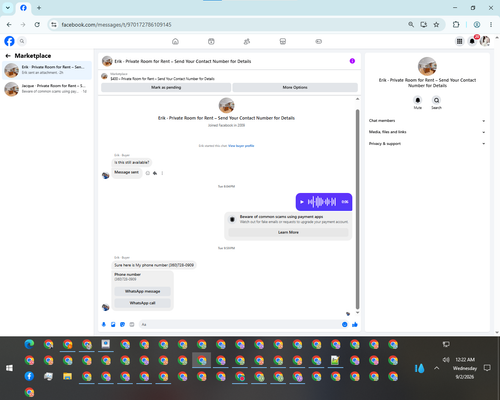Click the browser address bar URL
500x400 pixels.
coord(116,25)
